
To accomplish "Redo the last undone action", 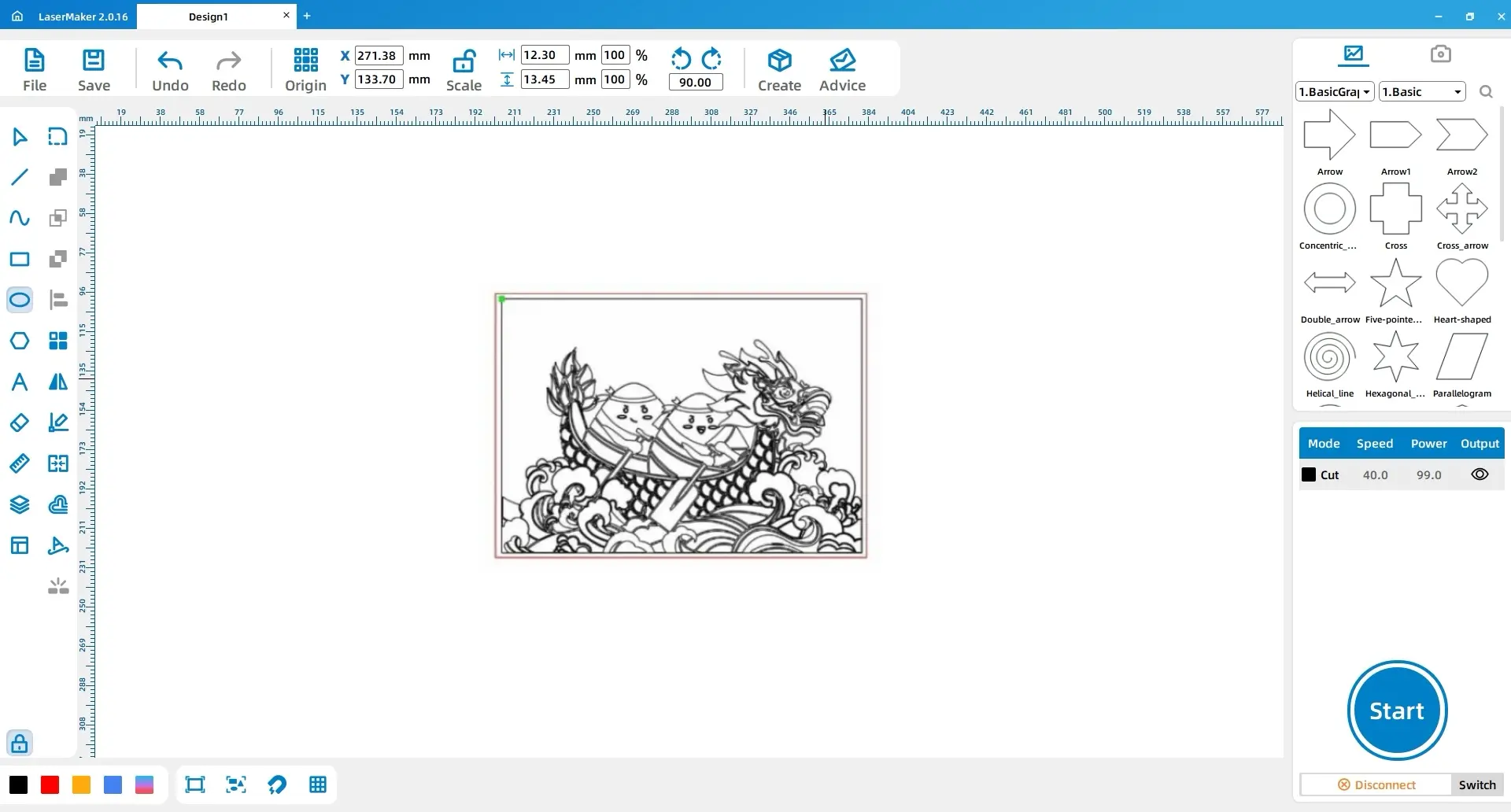I will (x=229, y=70).
